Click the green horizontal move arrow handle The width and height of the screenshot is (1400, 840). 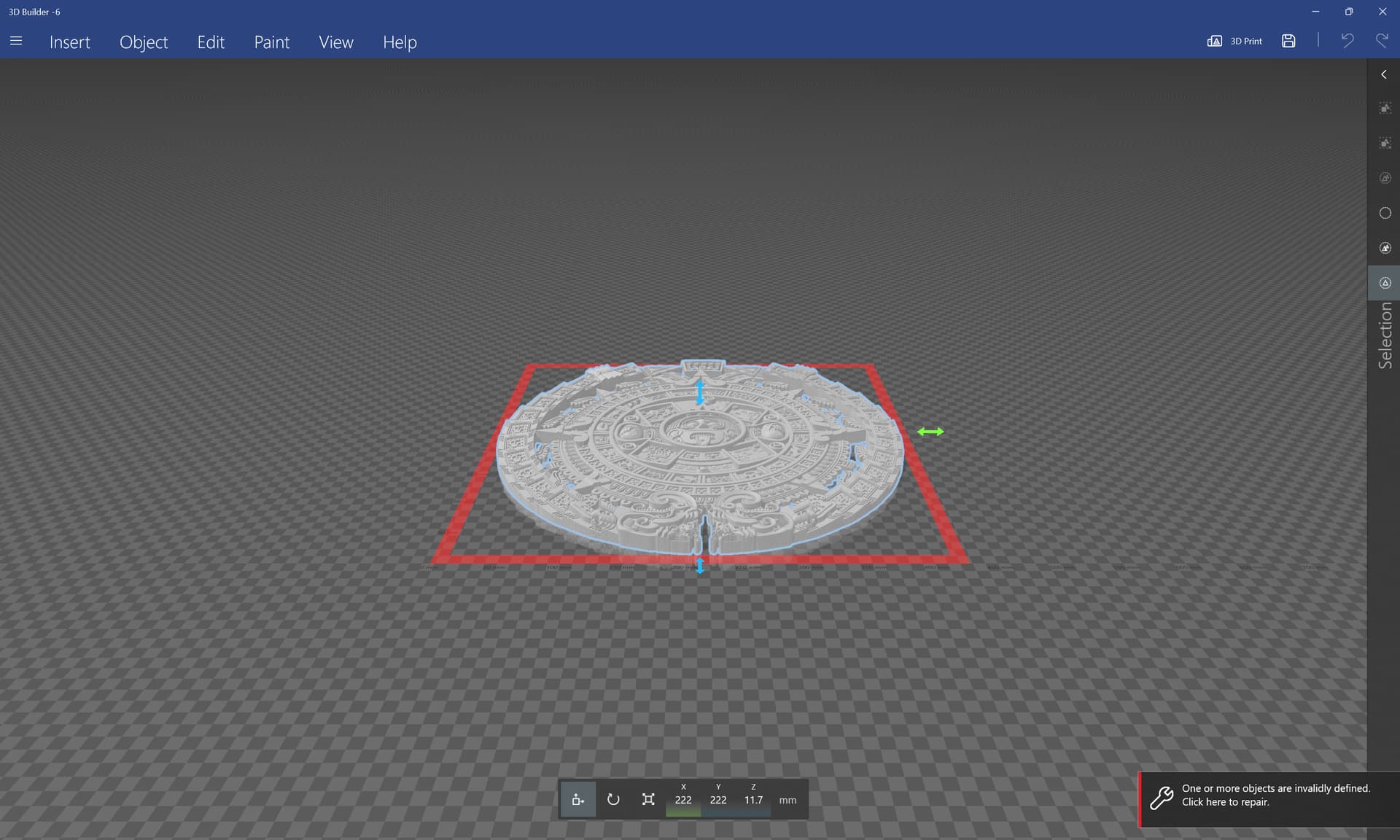tap(930, 432)
